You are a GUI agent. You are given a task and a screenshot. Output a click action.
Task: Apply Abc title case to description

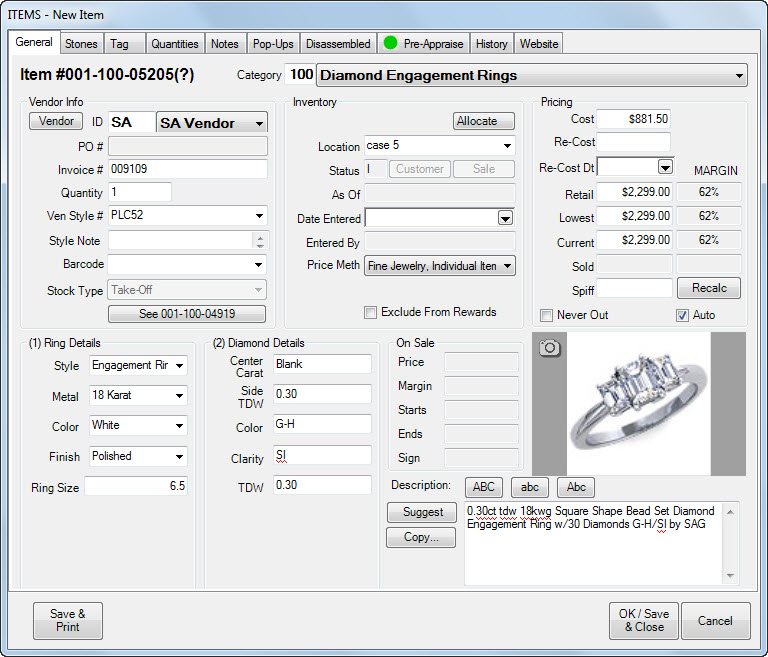click(576, 487)
